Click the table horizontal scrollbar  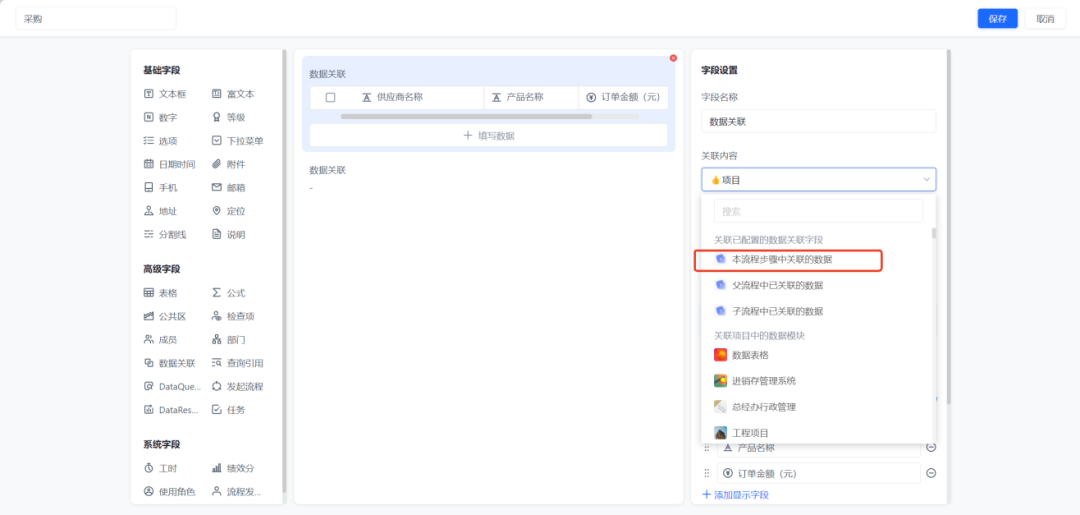(466, 116)
